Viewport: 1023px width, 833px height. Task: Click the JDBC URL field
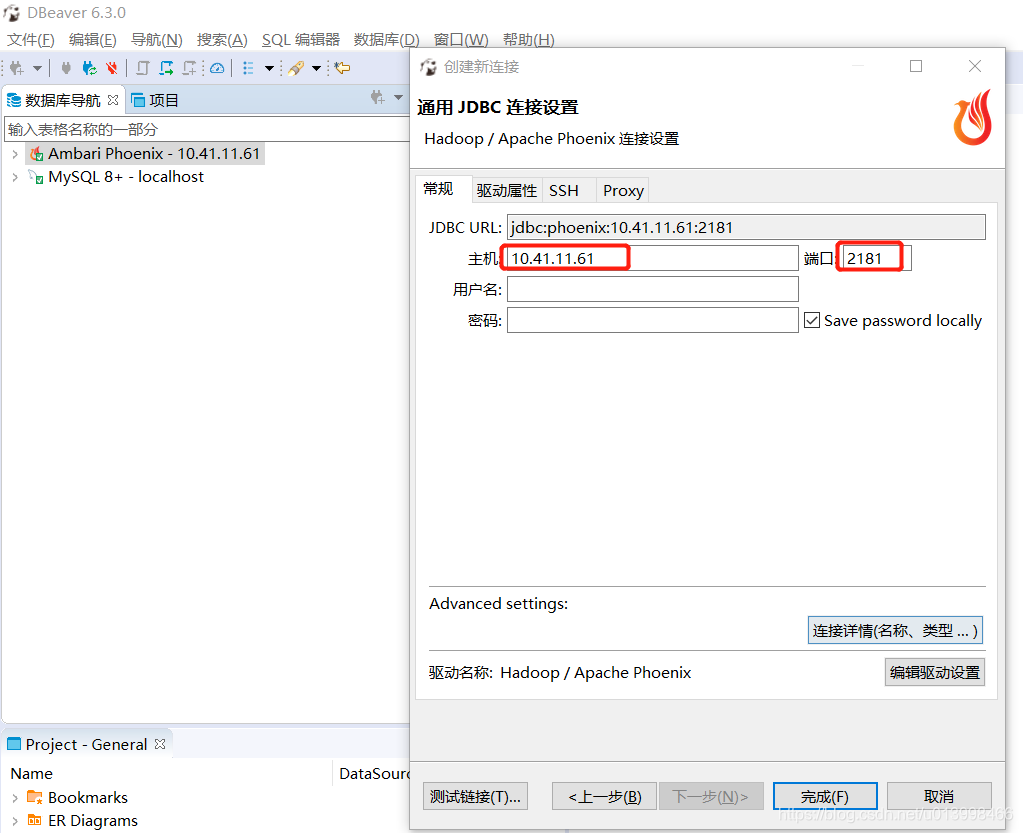click(x=746, y=228)
